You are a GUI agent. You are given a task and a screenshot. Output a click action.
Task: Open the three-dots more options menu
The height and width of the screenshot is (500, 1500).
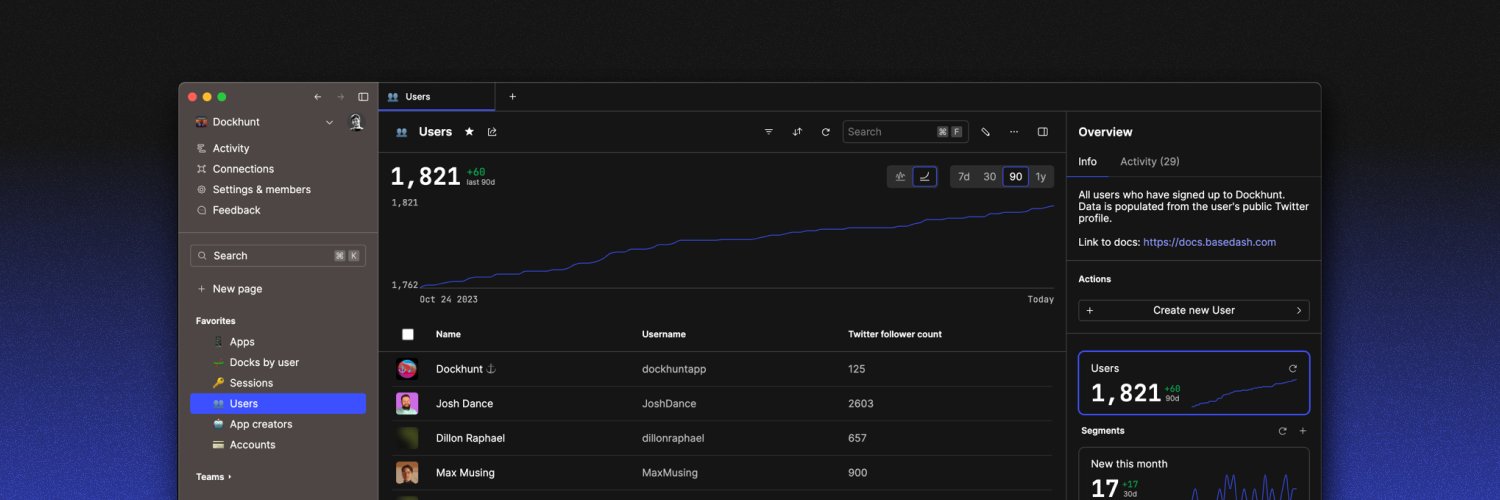[x=1014, y=132]
